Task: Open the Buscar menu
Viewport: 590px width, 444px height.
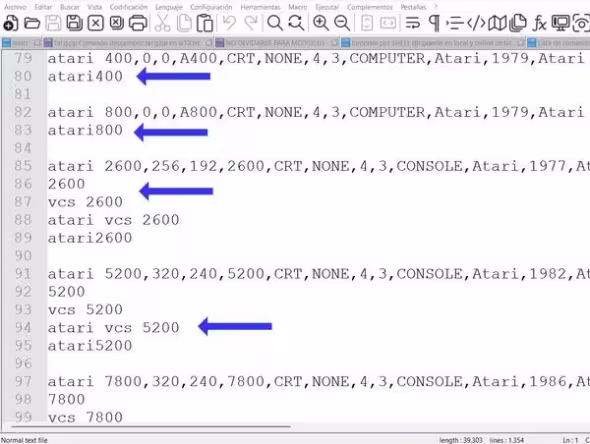Action: coord(70,7)
